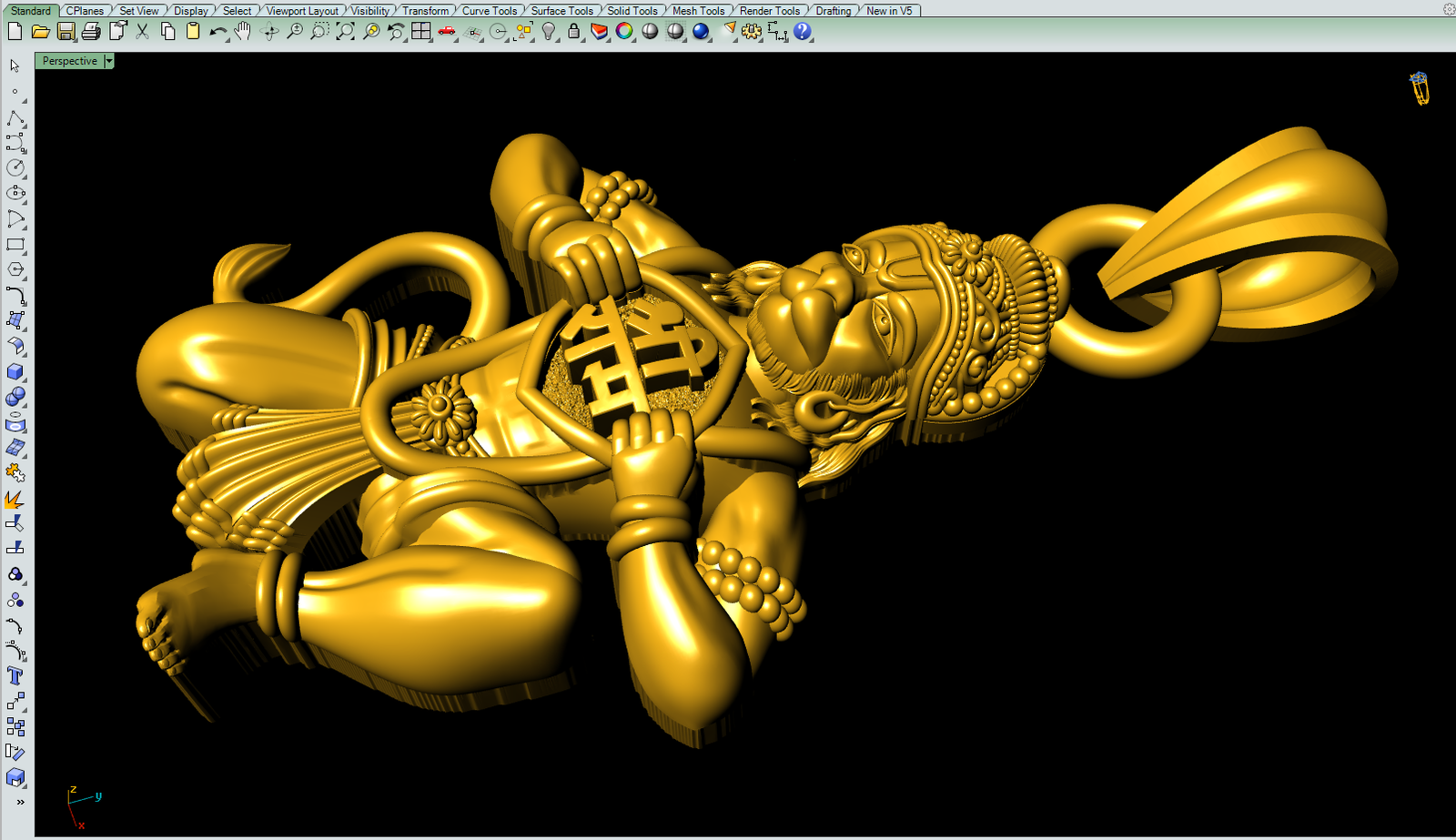Toggle shaded viewport sphere icon
1456x840 pixels.
coord(650,32)
